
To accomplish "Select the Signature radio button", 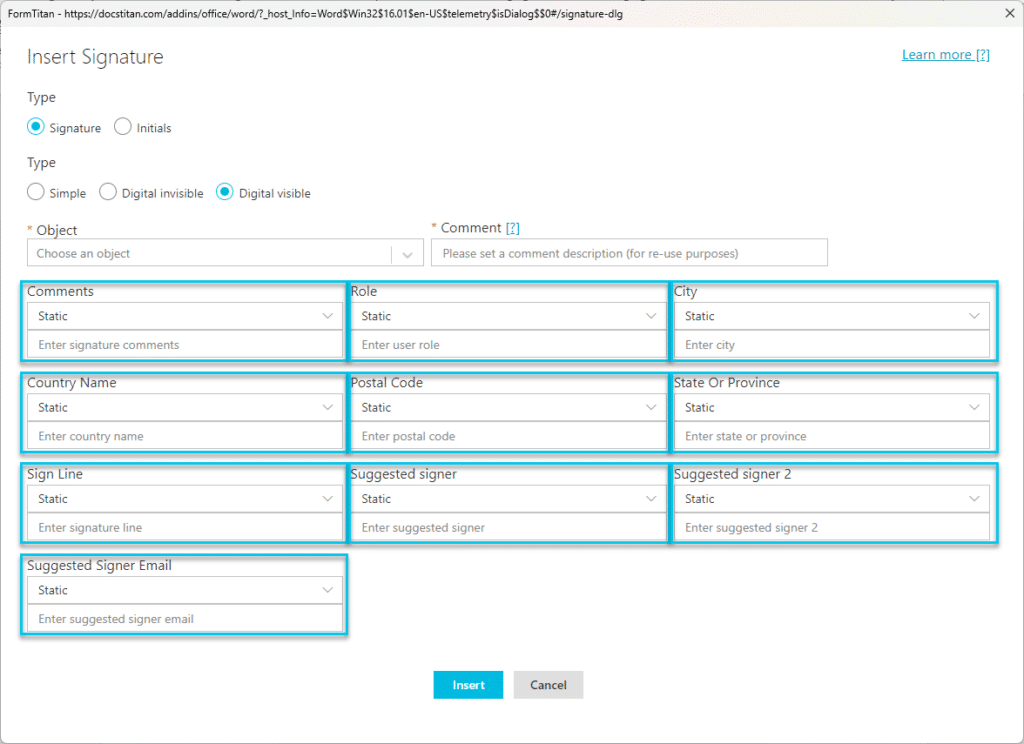I will pyautogui.click(x=36, y=127).
